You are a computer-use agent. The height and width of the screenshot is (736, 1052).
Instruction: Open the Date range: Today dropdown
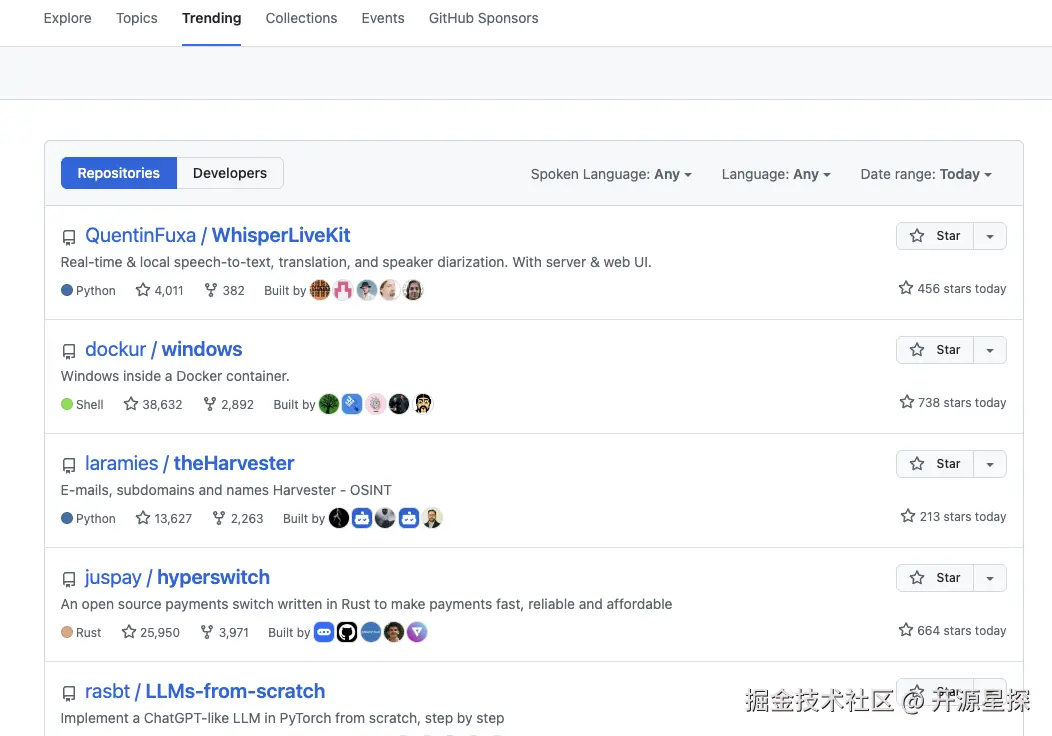coord(925,174)
